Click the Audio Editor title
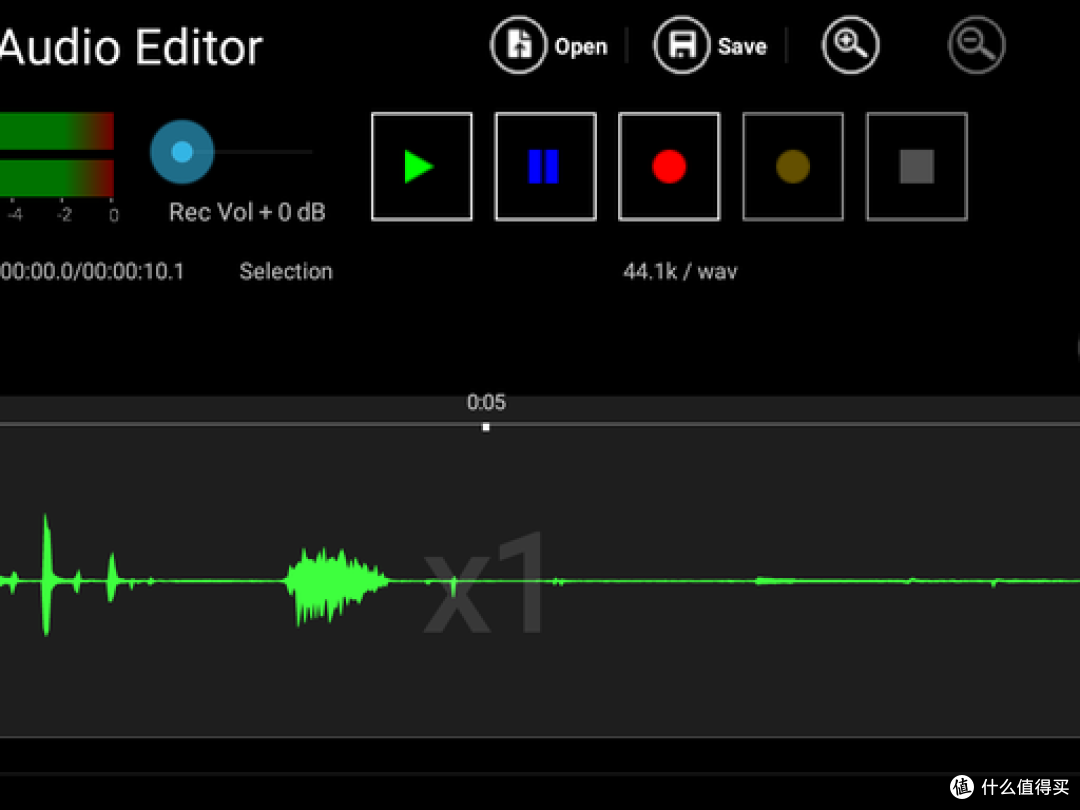 pos(131,48)
